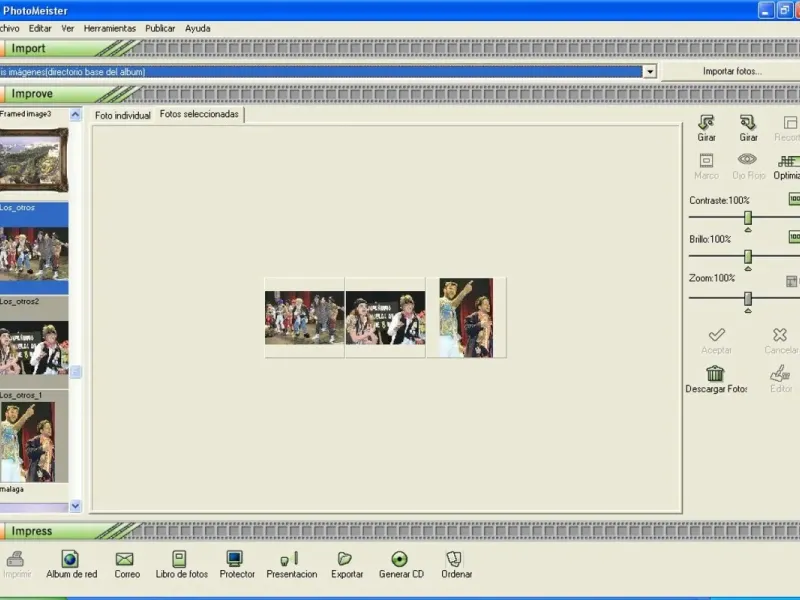The height and width of the screenshot is (600, 800).
Task: Click thumbnail list scroll down arrow
Action: 76,506
